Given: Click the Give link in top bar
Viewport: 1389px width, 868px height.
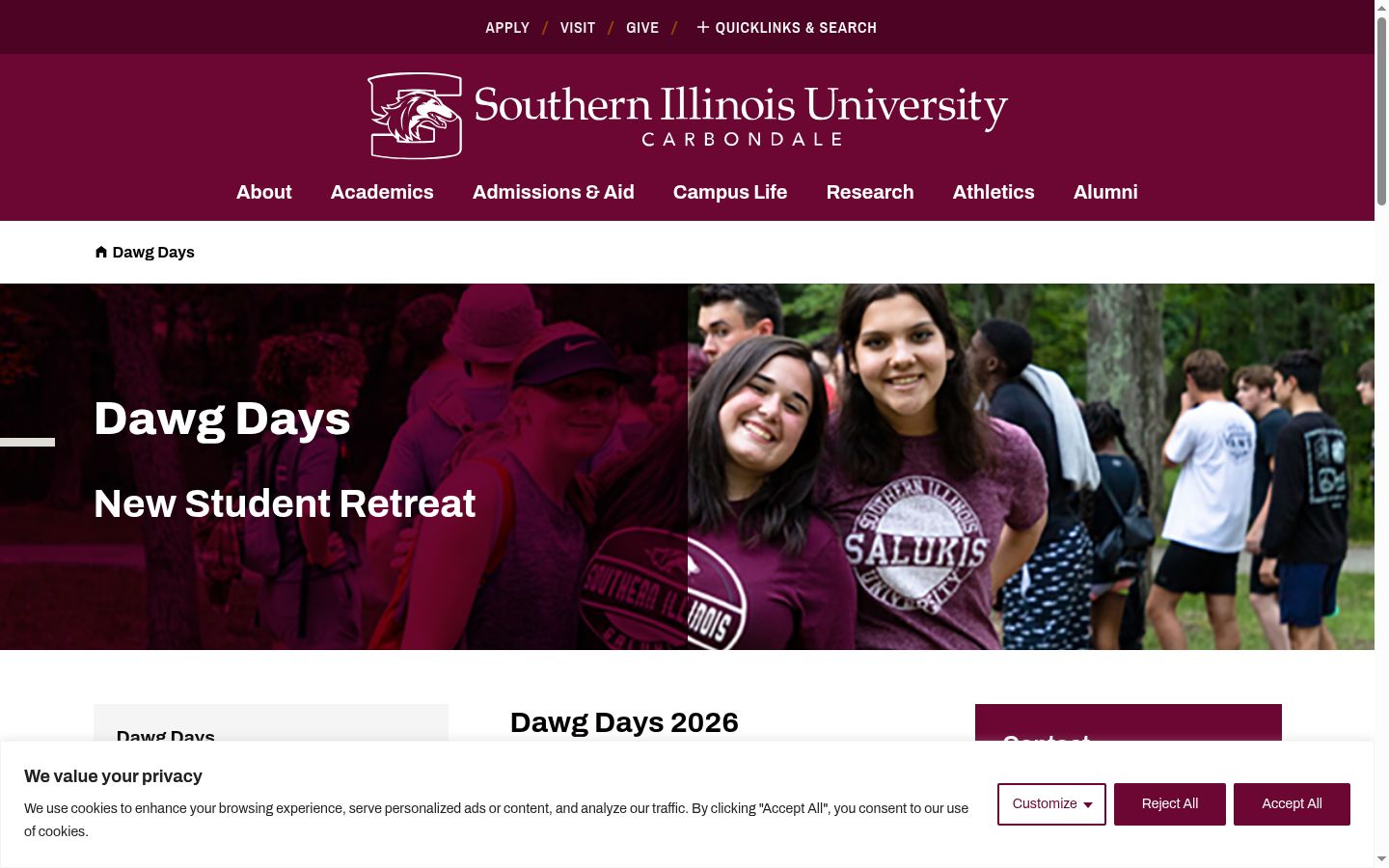Looking at the screenshot, I should pyautogui.click(x=642, y=27).
